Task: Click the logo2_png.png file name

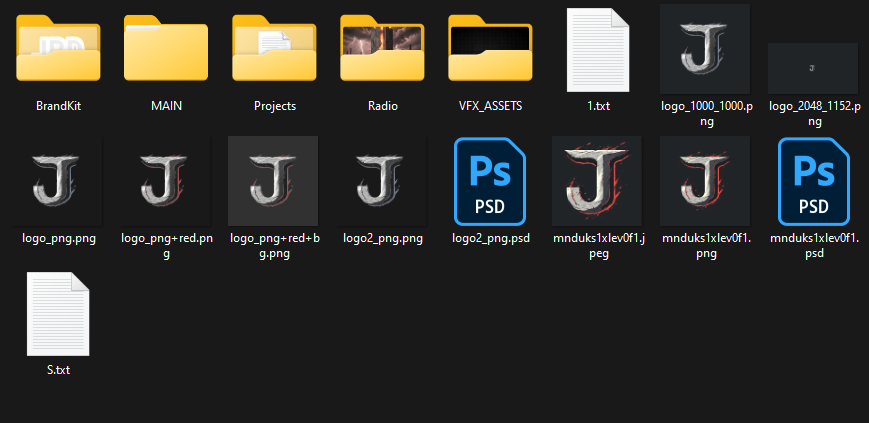Action: coord(383,239)
